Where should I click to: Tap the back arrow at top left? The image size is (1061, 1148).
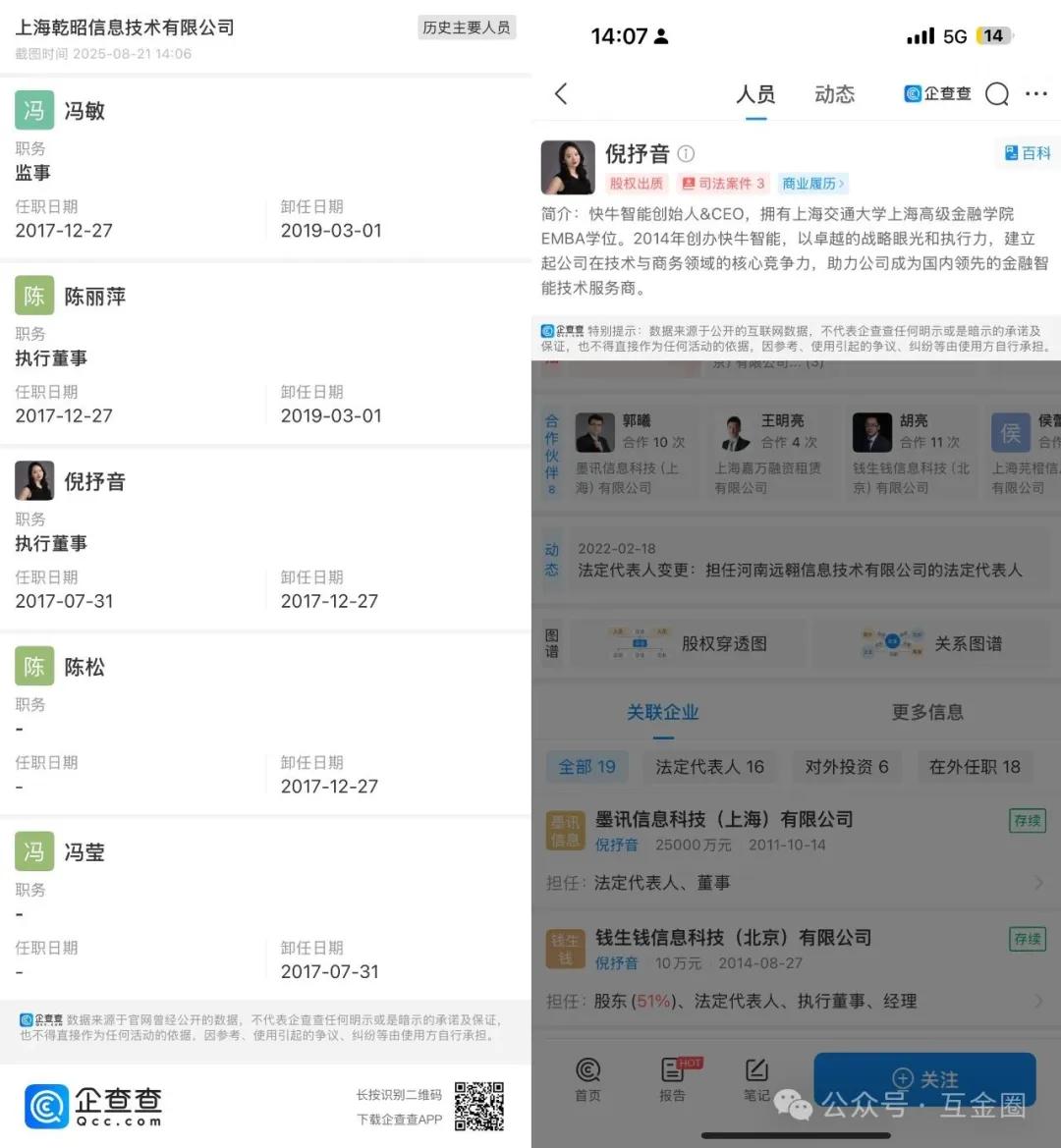pos(560,94)
